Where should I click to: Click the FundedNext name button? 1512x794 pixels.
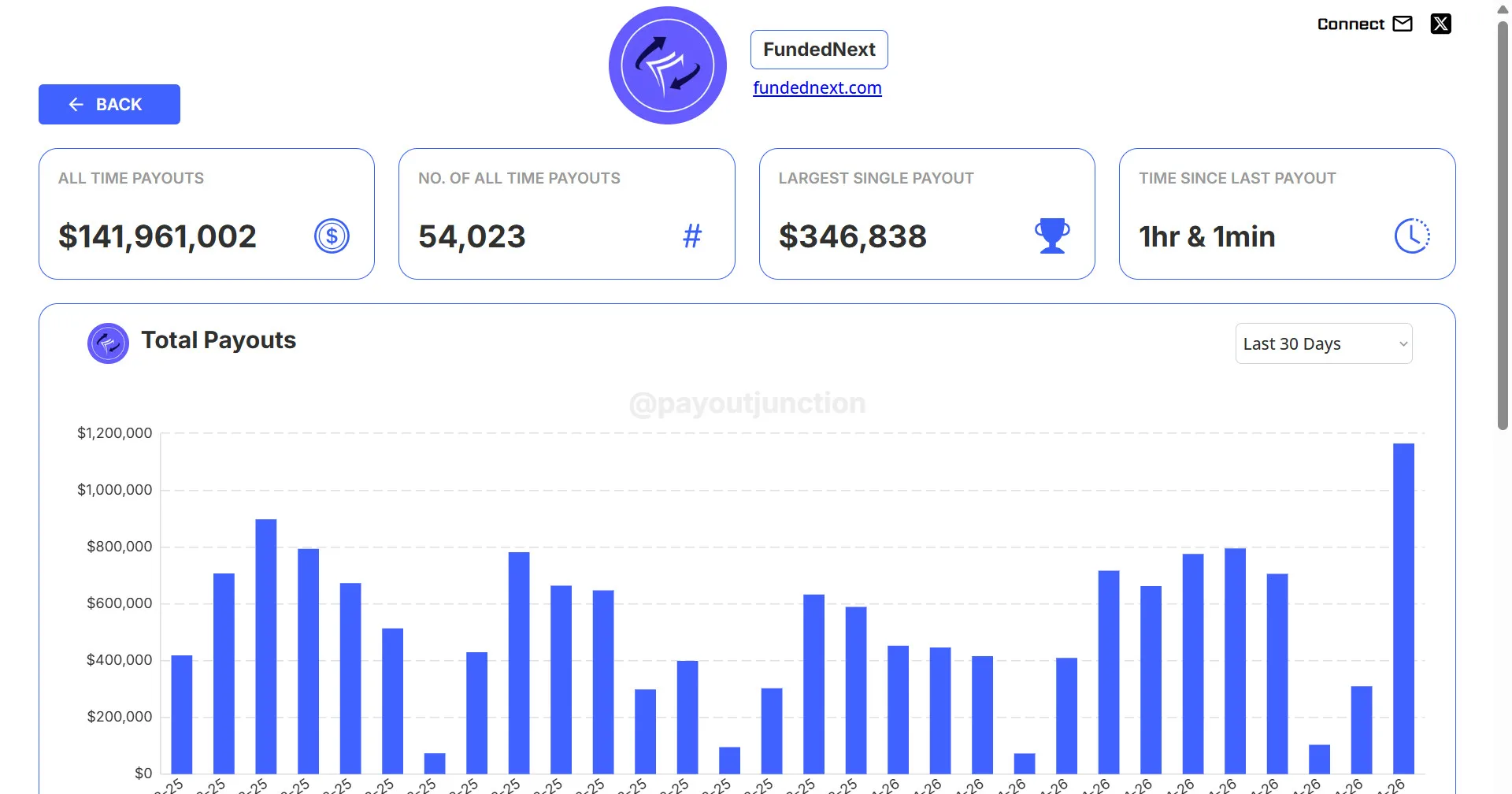click(x=819, y=50)
